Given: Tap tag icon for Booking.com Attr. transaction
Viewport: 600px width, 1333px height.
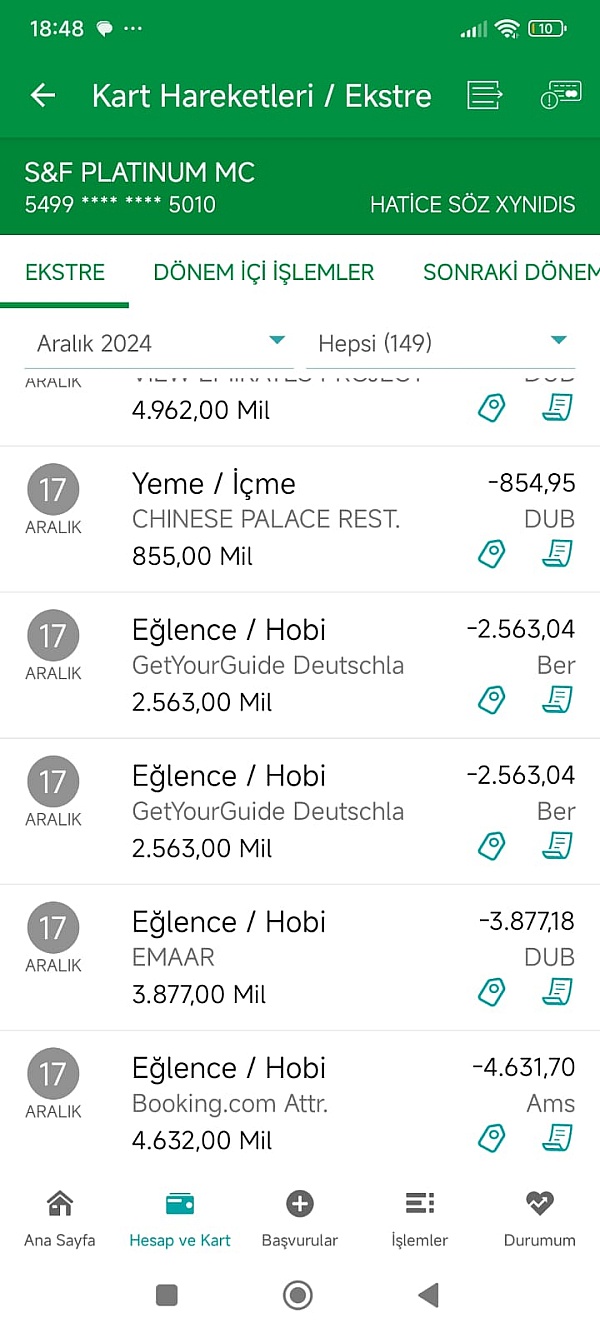Looking at the screenshot, I should [492, 1138].
